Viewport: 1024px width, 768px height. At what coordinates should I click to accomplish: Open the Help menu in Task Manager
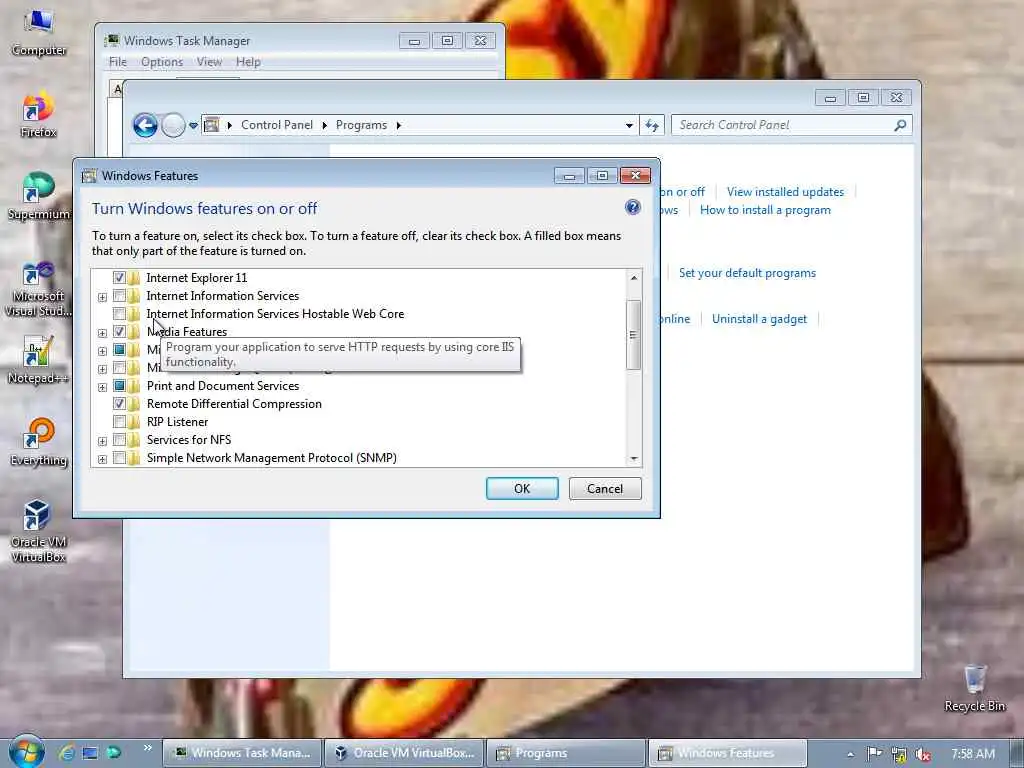tap(248, 62)
